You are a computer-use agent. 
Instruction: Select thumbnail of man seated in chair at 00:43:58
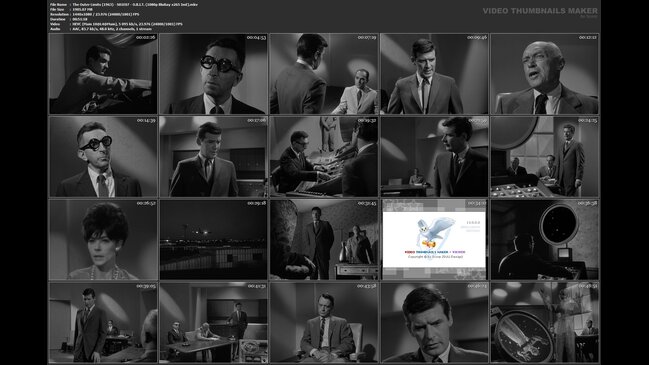tap(324, 322)
